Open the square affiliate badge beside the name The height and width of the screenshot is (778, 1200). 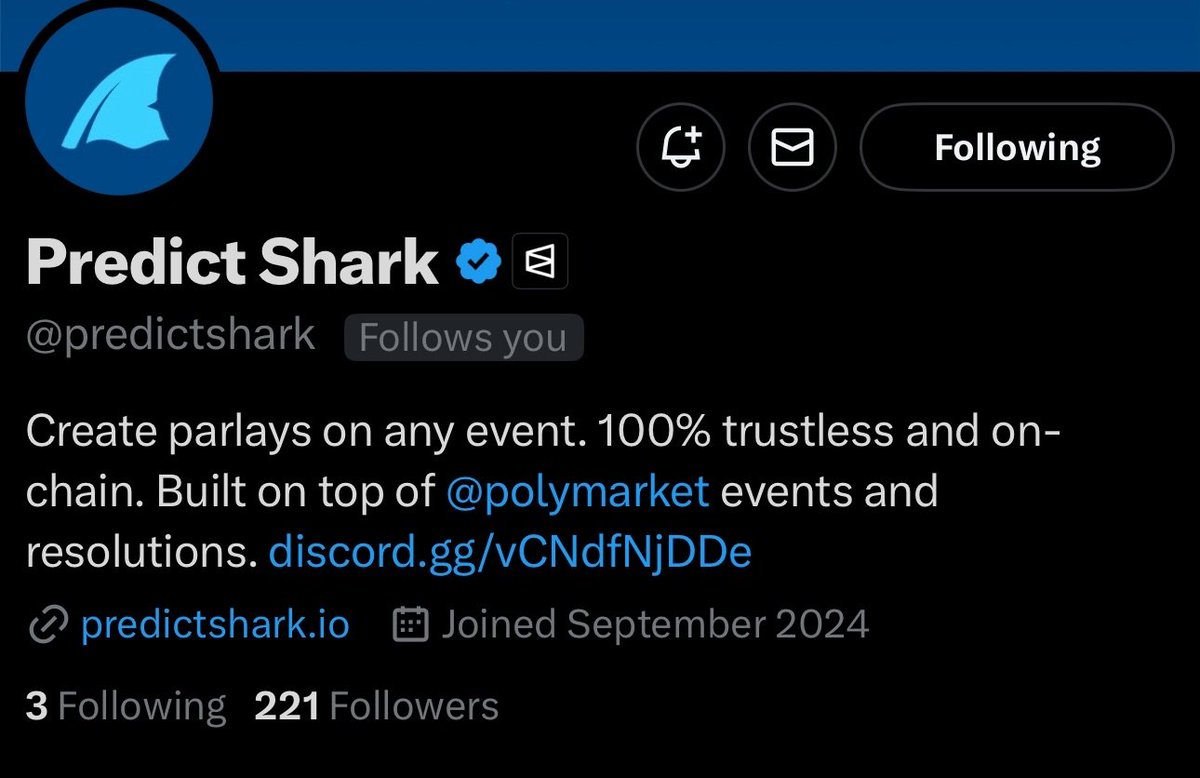[x=540, y=262]
